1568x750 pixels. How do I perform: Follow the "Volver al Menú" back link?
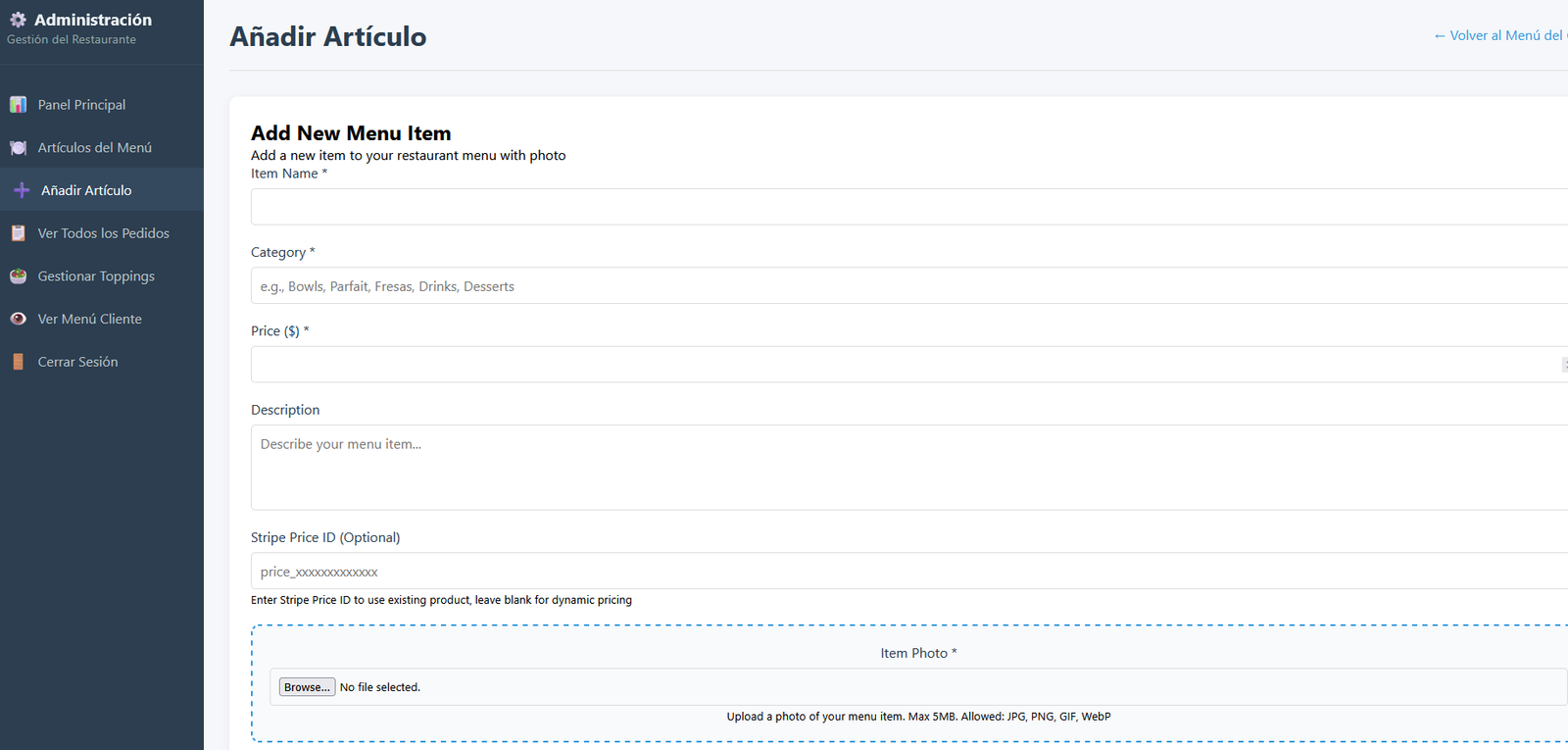point(1499,35)
